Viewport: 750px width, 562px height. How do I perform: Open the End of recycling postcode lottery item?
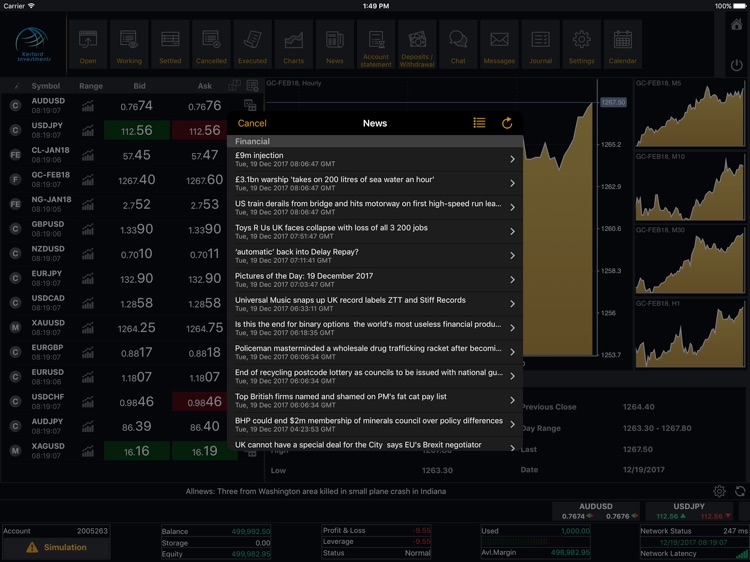375,376
